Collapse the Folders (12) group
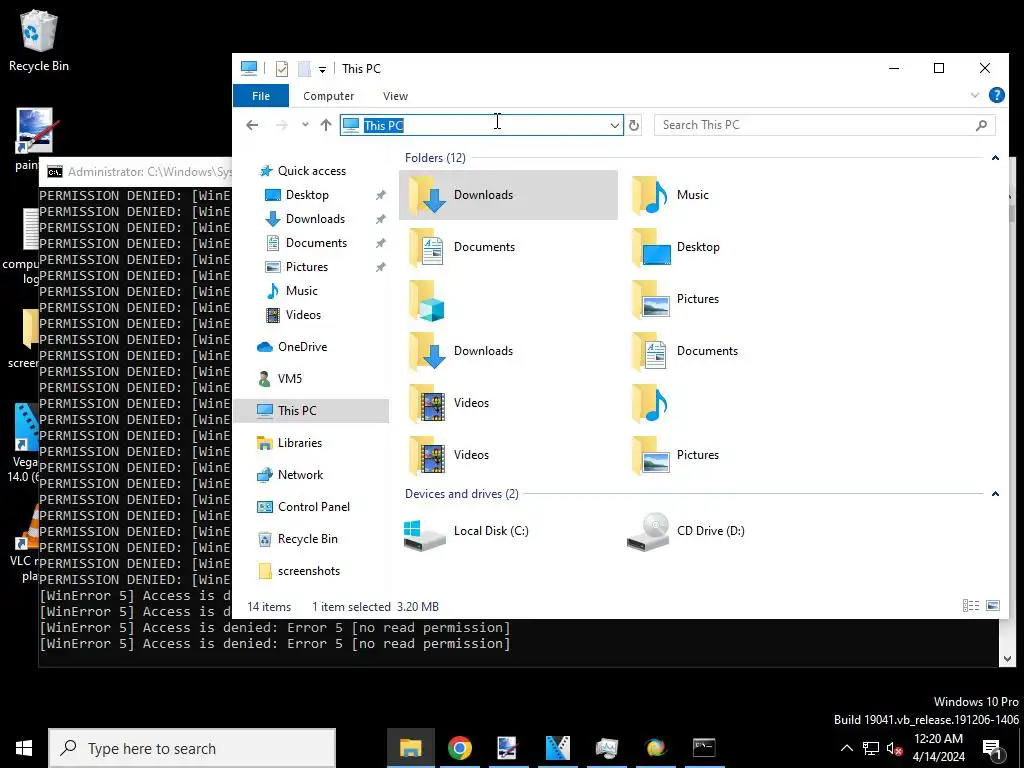Screen dimensions: 1024x768 coord(995,158)
